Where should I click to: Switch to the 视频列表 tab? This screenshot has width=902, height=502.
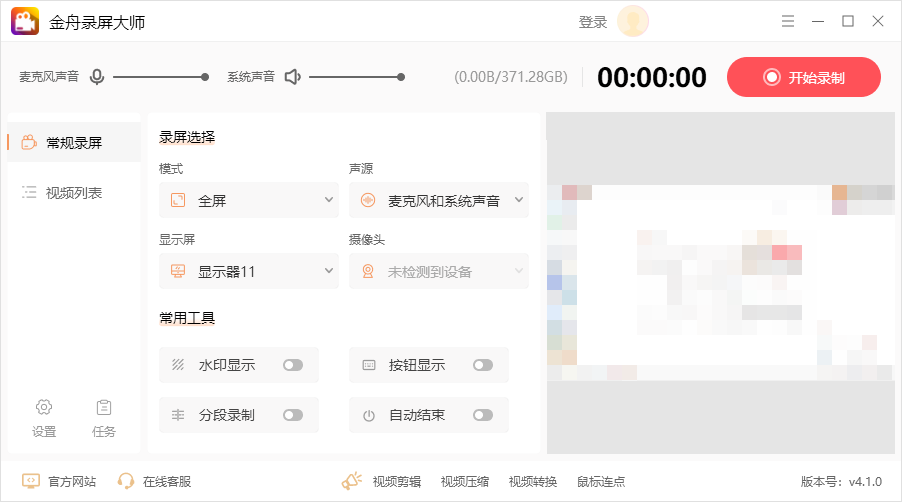point(74,192)
